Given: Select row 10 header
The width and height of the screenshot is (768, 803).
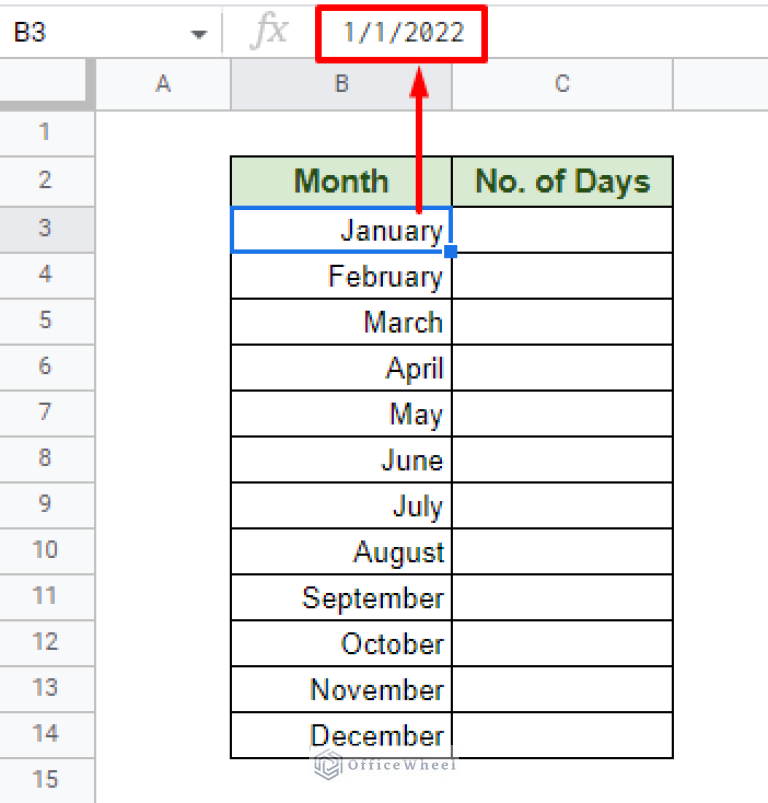Looking at the screenshot, I should tap(45, 550).
